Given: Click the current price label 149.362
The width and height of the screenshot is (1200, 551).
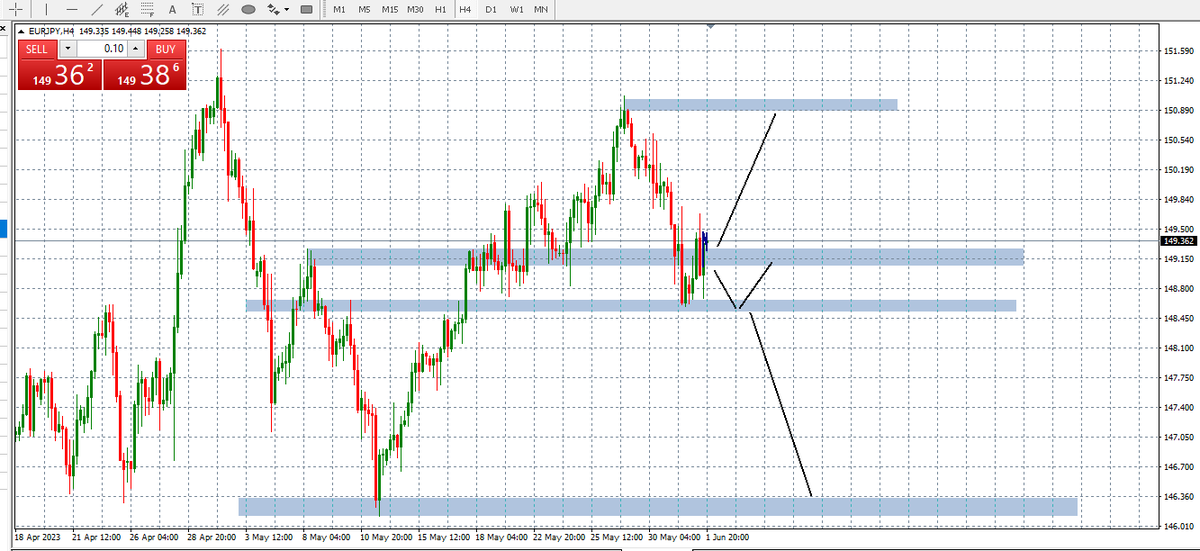Looking at the screenshot, I should click(1179, 241).
